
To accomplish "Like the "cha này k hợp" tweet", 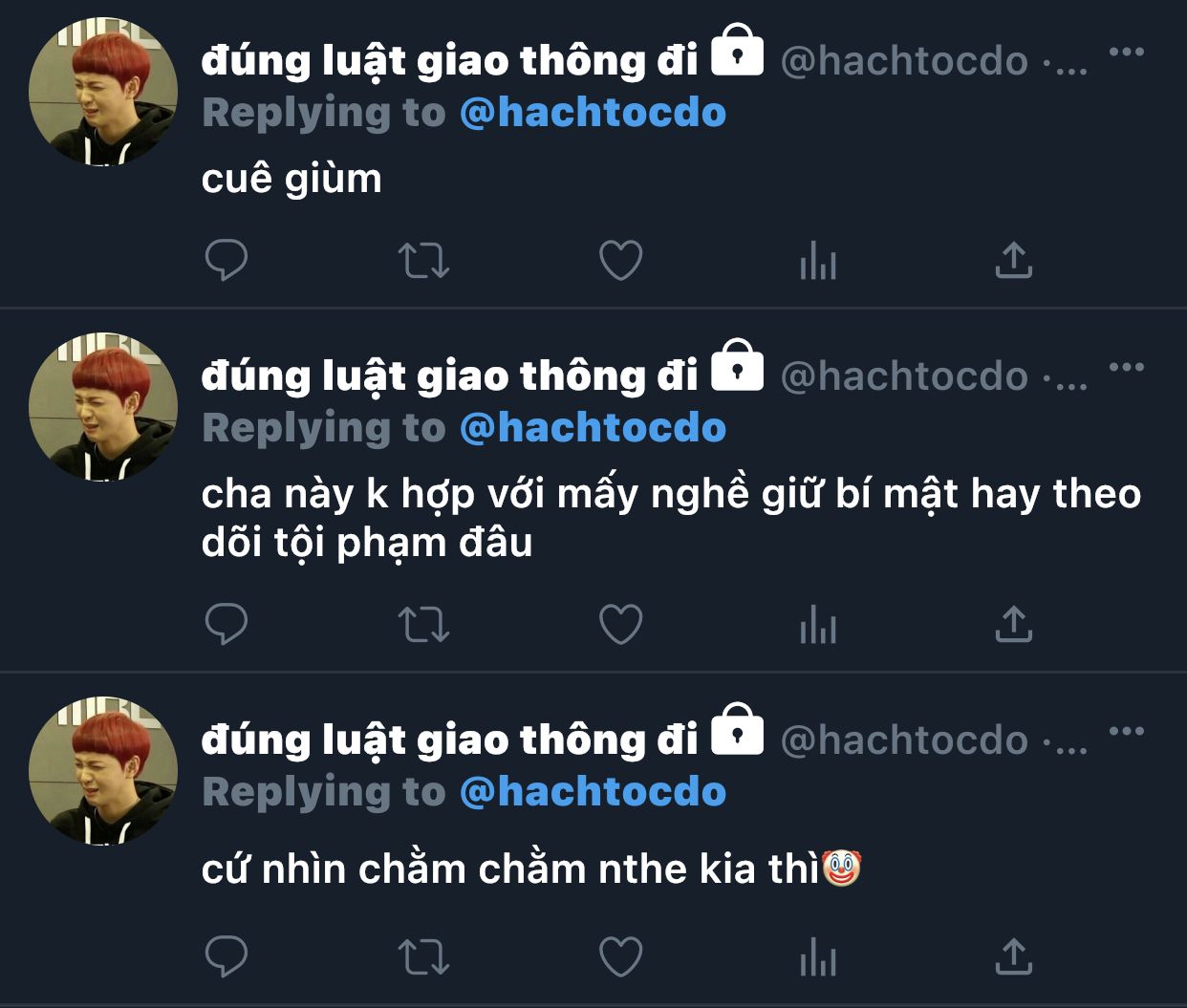I will click(x=620, y=626).
